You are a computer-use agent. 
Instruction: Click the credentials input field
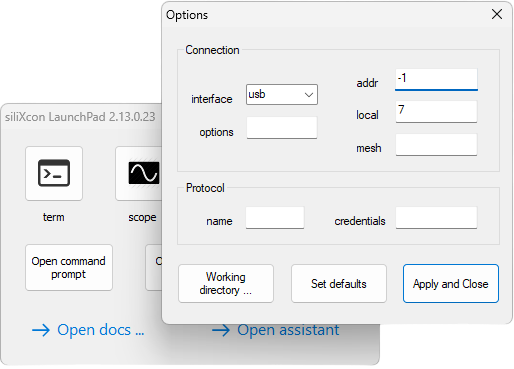click(x=436, y=218)
